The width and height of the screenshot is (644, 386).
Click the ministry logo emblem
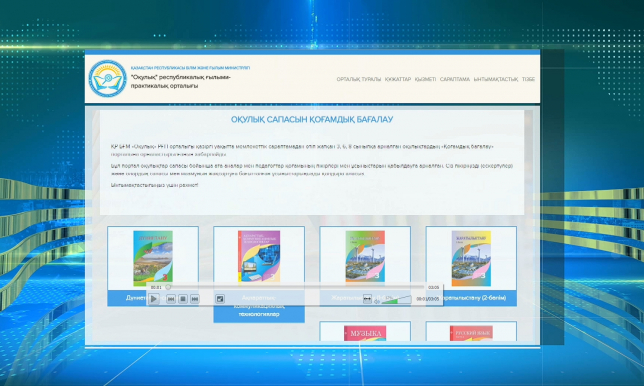tap(108, 78)
